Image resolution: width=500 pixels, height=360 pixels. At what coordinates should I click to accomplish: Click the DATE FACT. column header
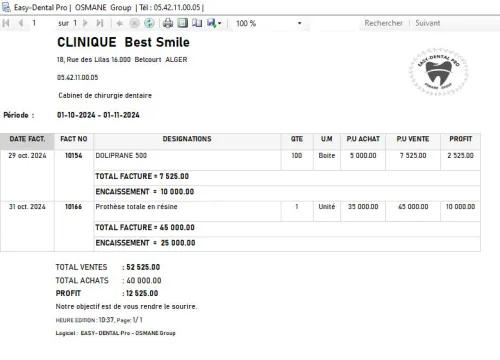coord(27,141)
